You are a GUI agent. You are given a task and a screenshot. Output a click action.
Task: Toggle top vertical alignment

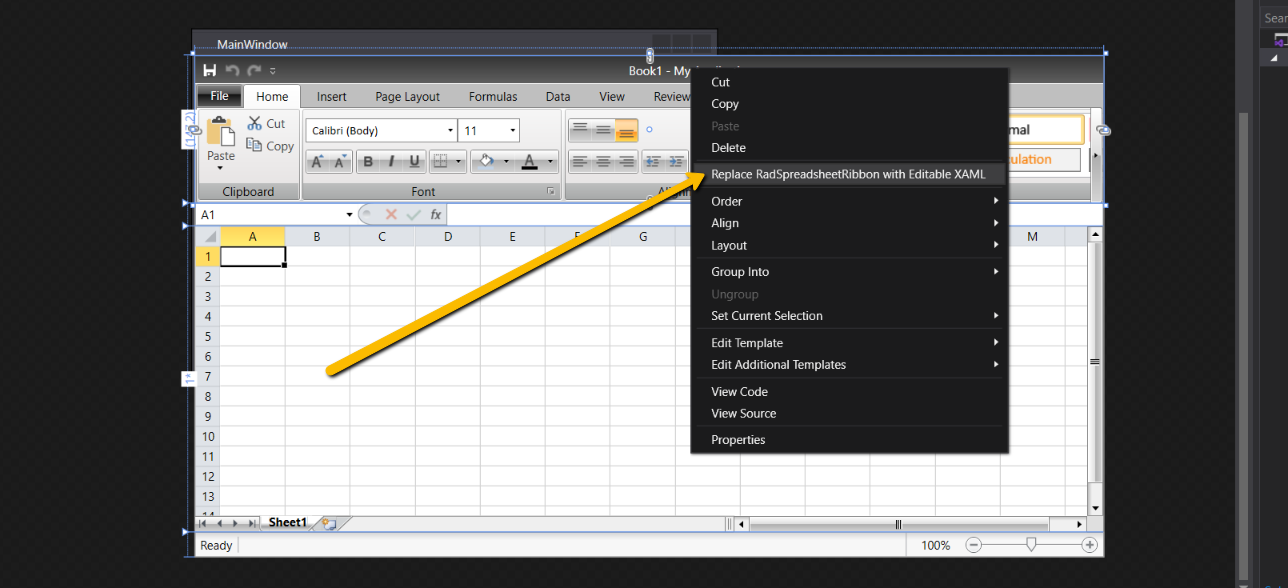click(x=580, y=130)
